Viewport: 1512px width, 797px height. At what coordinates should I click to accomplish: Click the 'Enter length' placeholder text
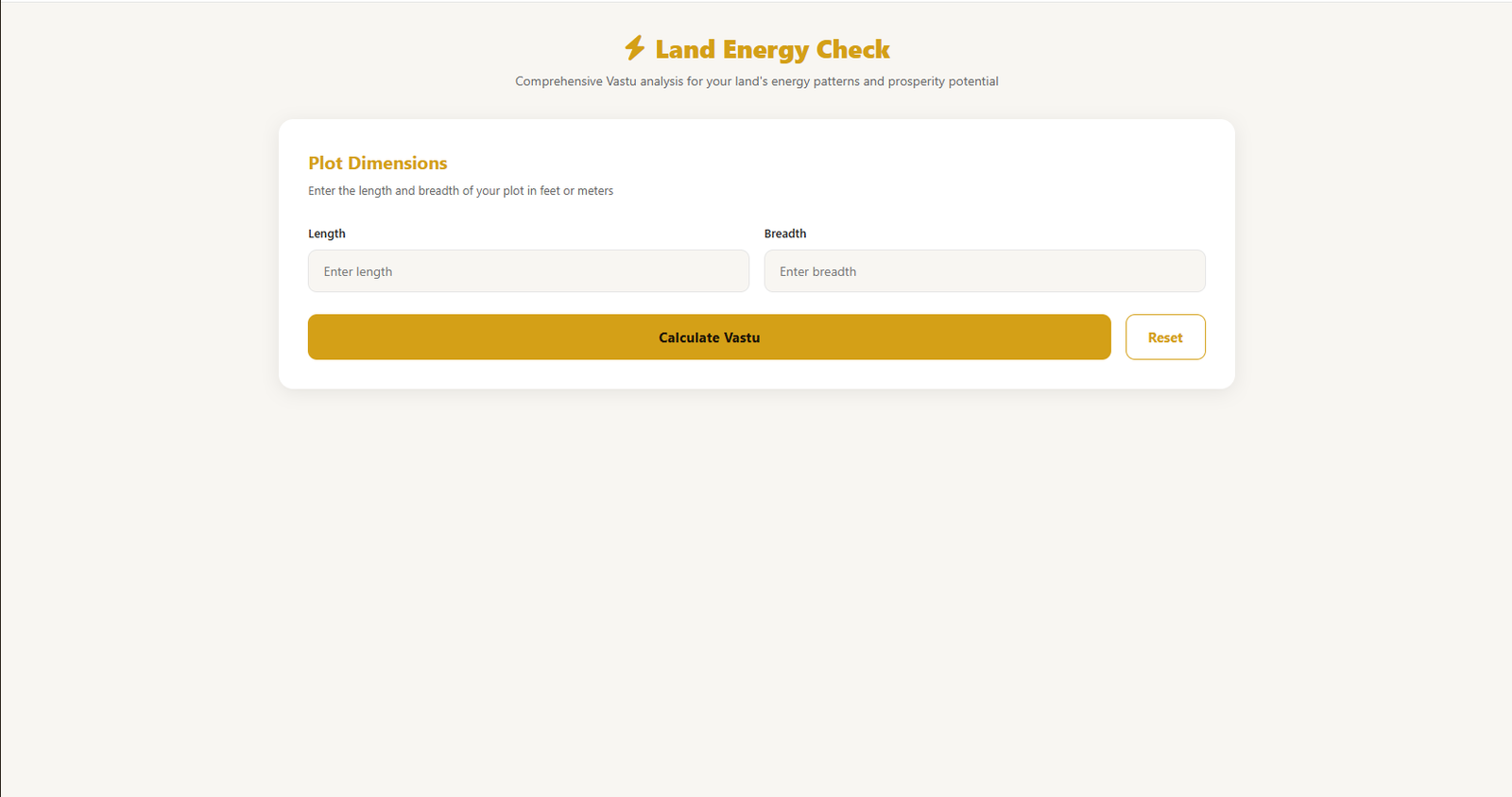point(358,272)
